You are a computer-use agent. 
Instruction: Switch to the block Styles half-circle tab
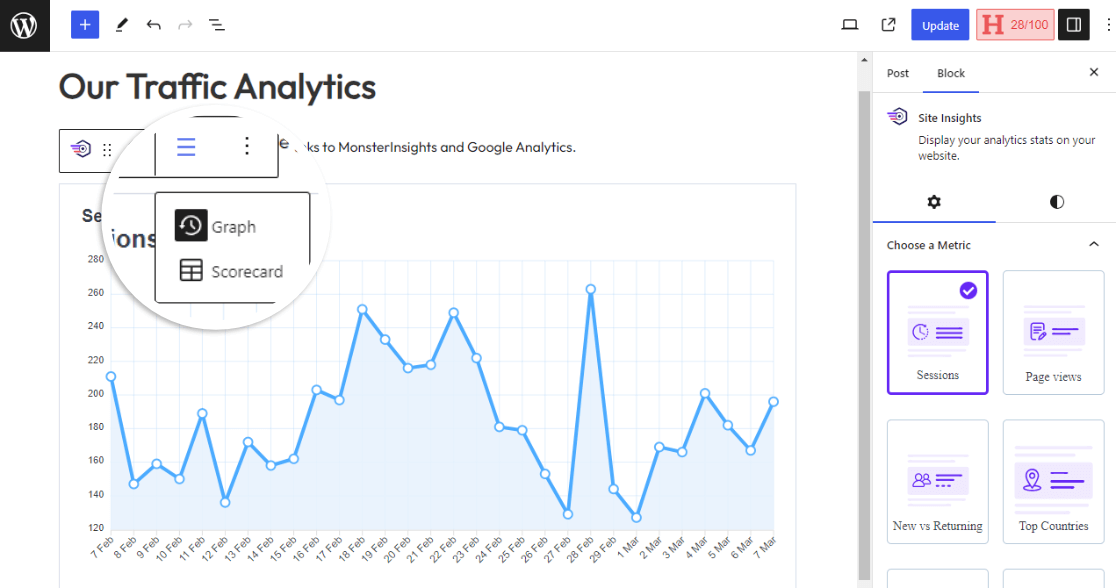[1057, 202]
